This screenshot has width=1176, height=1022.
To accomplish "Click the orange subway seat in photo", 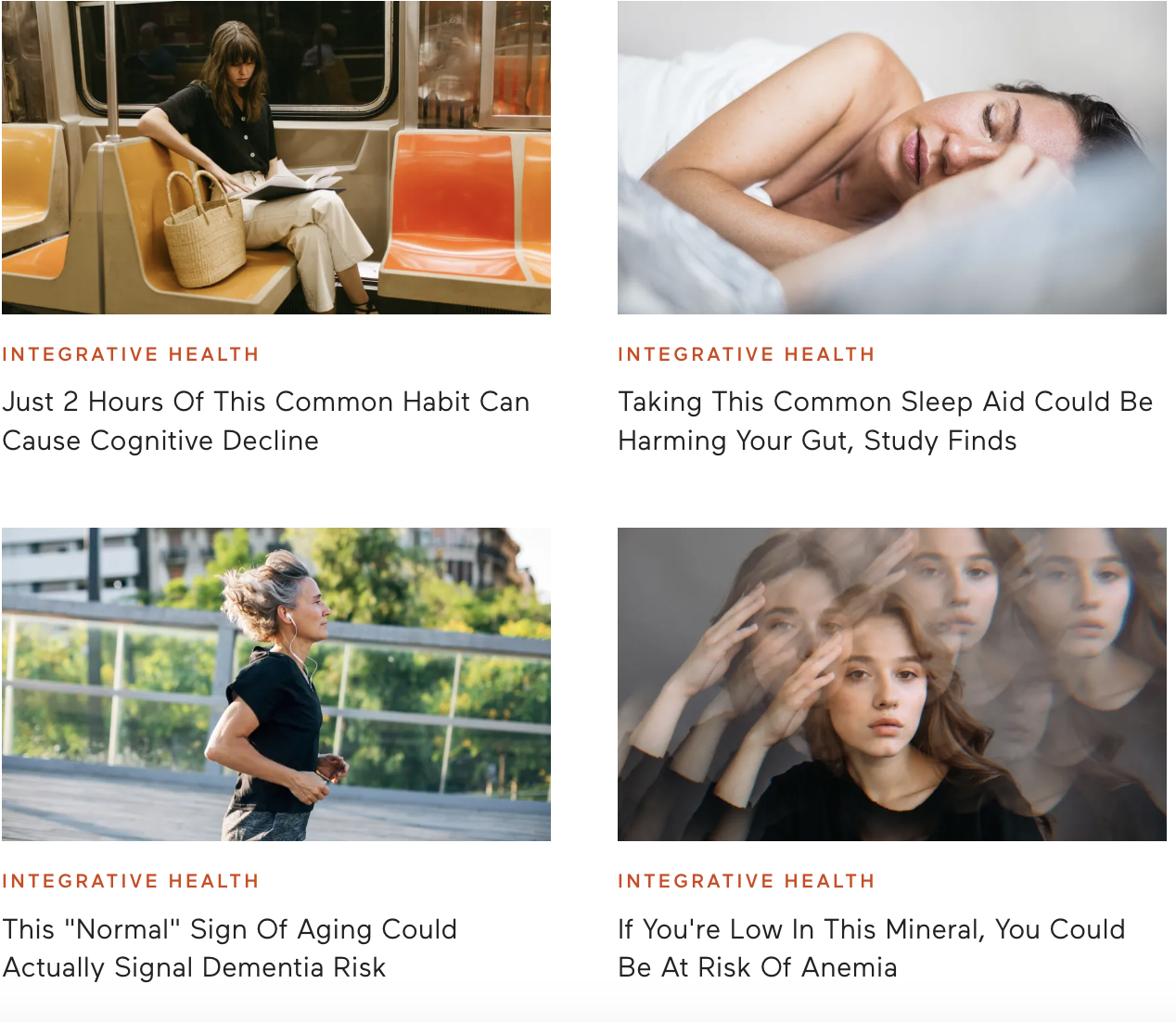I will (x=454, y=206).
